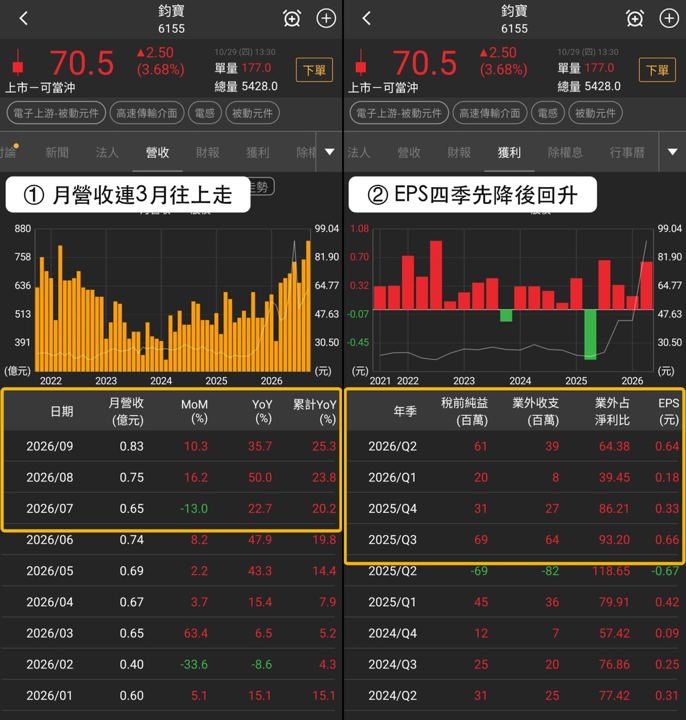Switch to 行事曆 tab in right panel
This screenshot has height=720, width=686.
click(x=627, y=152)
